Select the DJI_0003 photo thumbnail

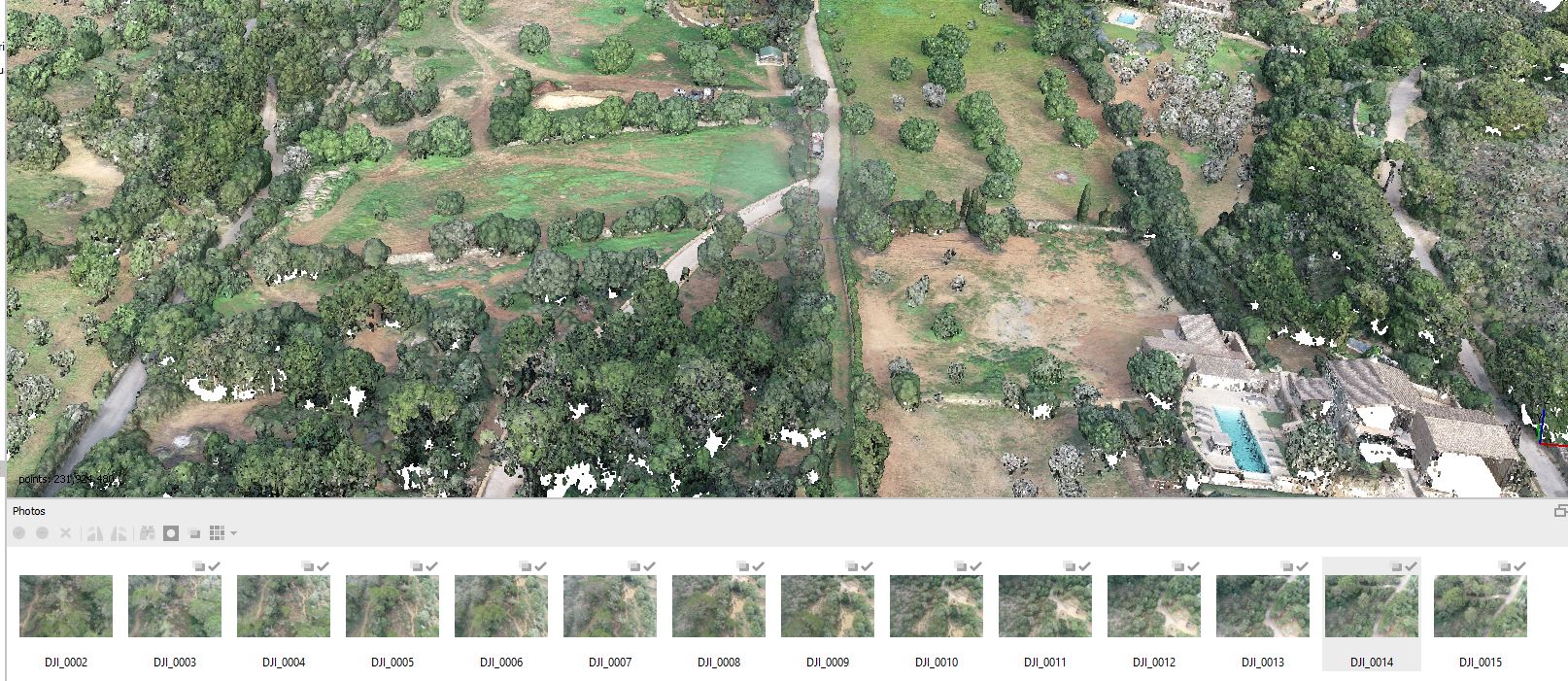[175, 606]
